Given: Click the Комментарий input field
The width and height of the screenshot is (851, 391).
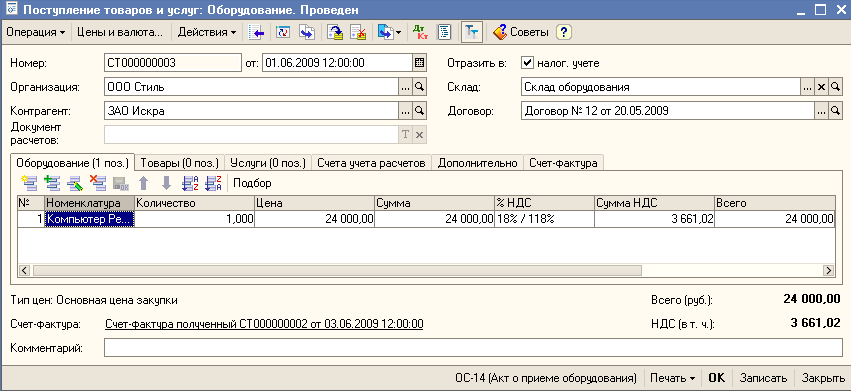Looking at the screenshot, I should pyautogui.click(x=473, y=348).
